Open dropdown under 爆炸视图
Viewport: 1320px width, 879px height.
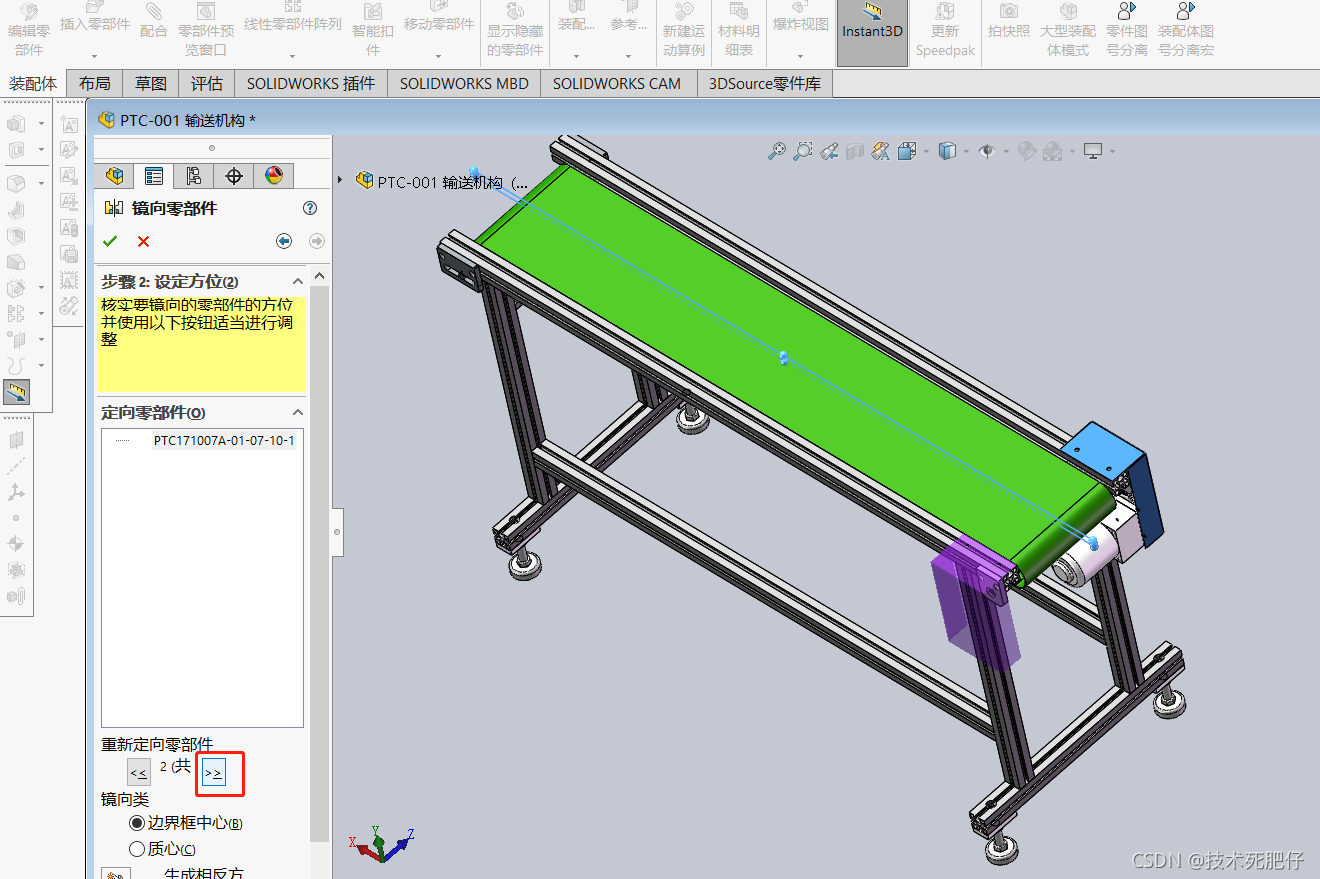pos(801,56)
